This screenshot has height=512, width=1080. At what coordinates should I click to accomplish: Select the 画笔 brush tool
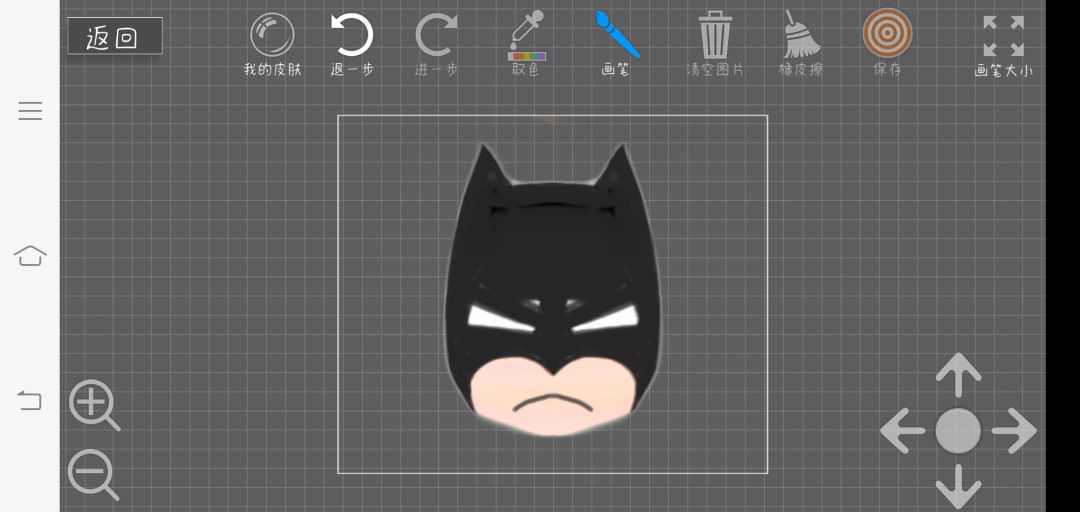click(616, 43)
